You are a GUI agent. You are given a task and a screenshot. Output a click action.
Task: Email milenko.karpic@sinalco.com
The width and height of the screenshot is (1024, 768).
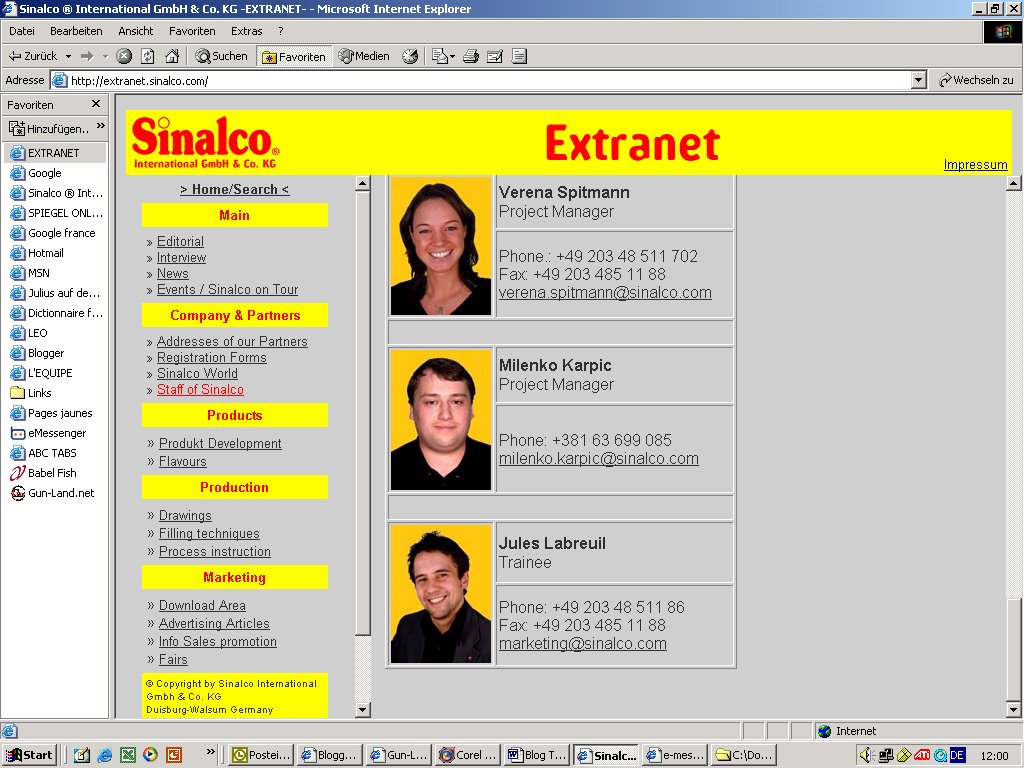(598, 458)
